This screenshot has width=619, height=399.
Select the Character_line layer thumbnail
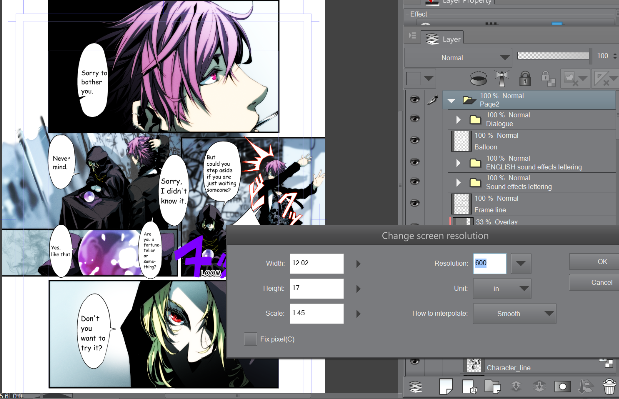click(x=474, y=365)
